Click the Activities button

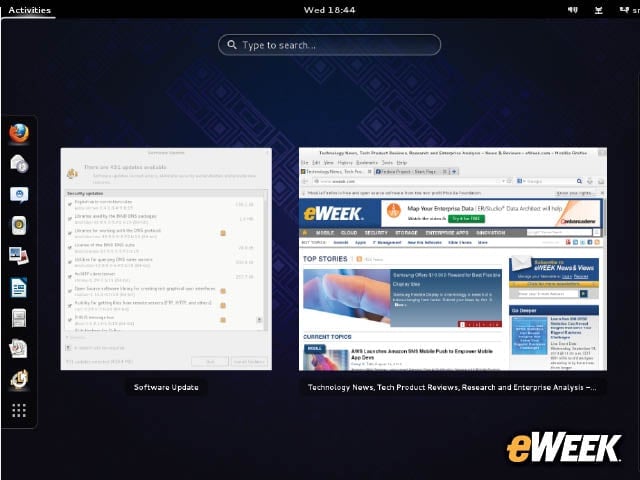point(29,10)
